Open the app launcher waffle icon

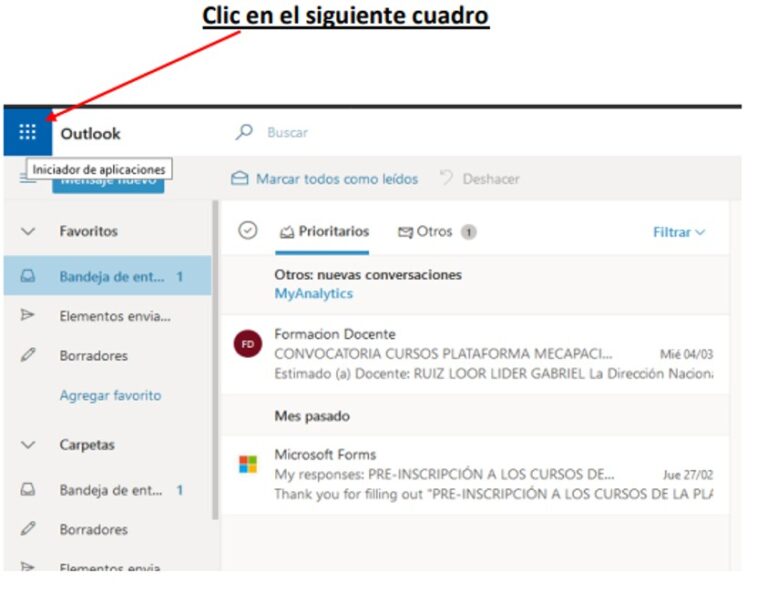(x=27, y=132)
